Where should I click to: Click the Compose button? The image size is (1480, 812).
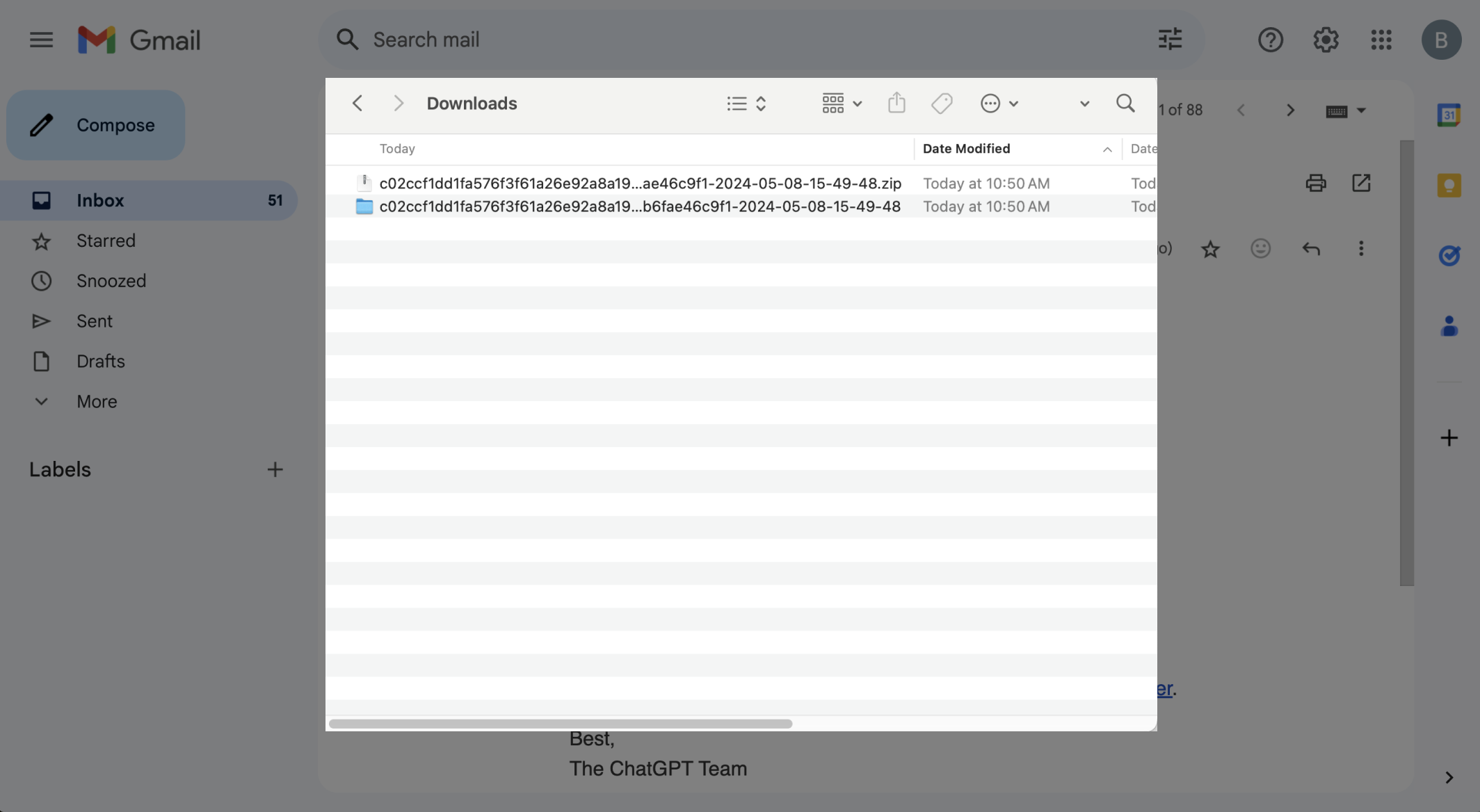pos(96,125)
